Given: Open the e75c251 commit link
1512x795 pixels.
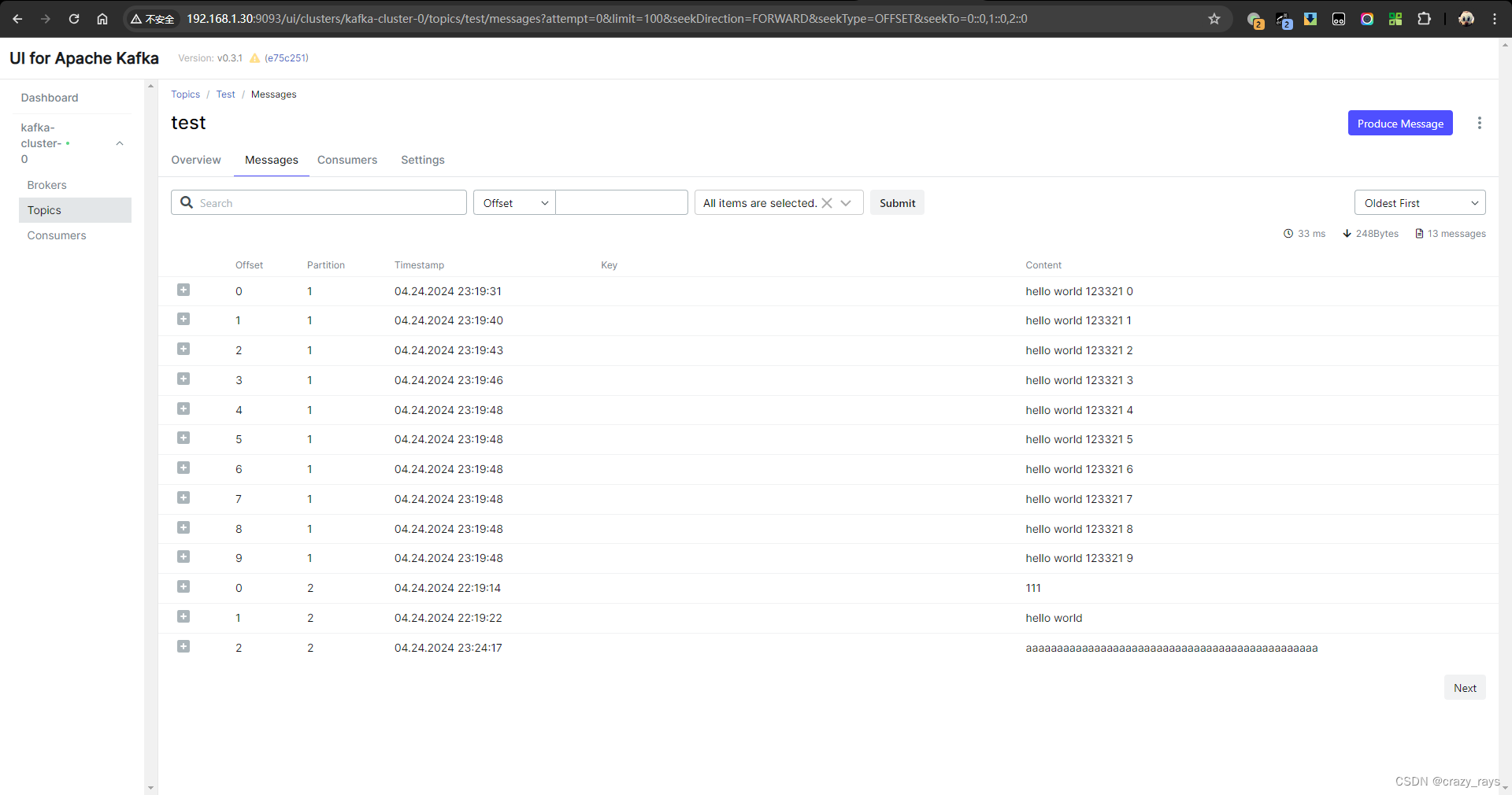Looking at the screenshot, I should (287, 58).
